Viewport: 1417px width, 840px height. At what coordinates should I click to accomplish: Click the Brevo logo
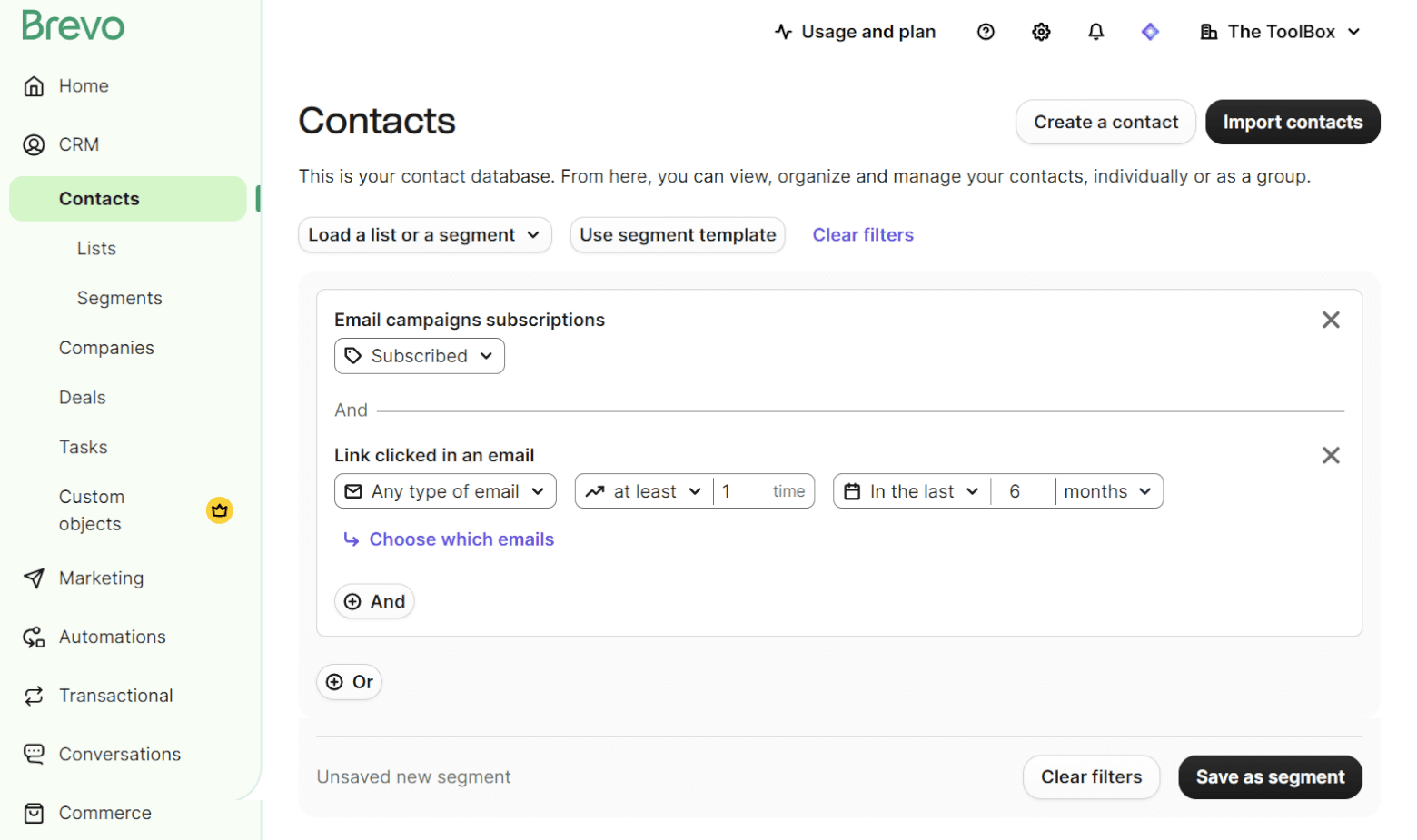[x=73, y=25]
